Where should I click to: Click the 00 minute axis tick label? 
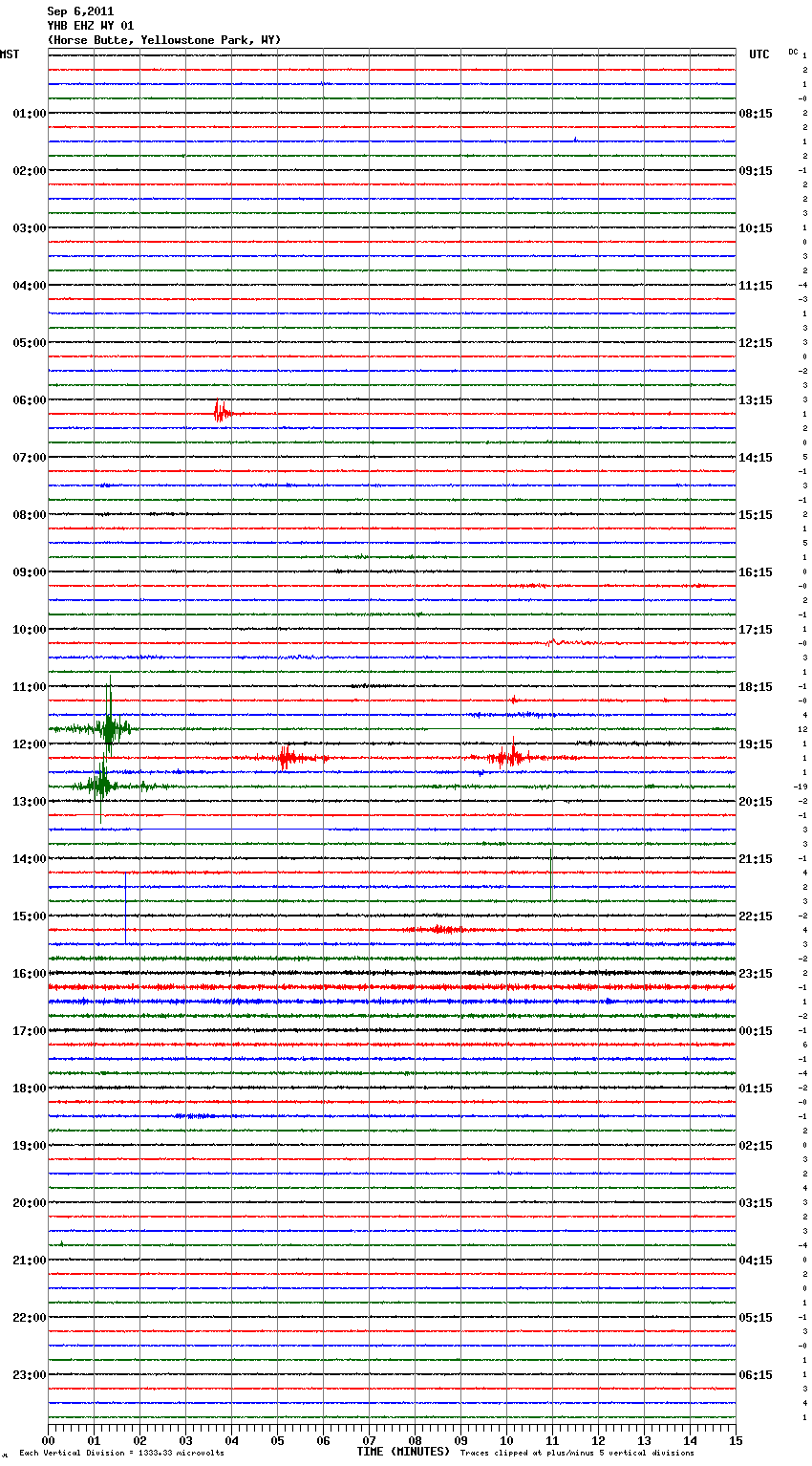tap(48, 1440)
